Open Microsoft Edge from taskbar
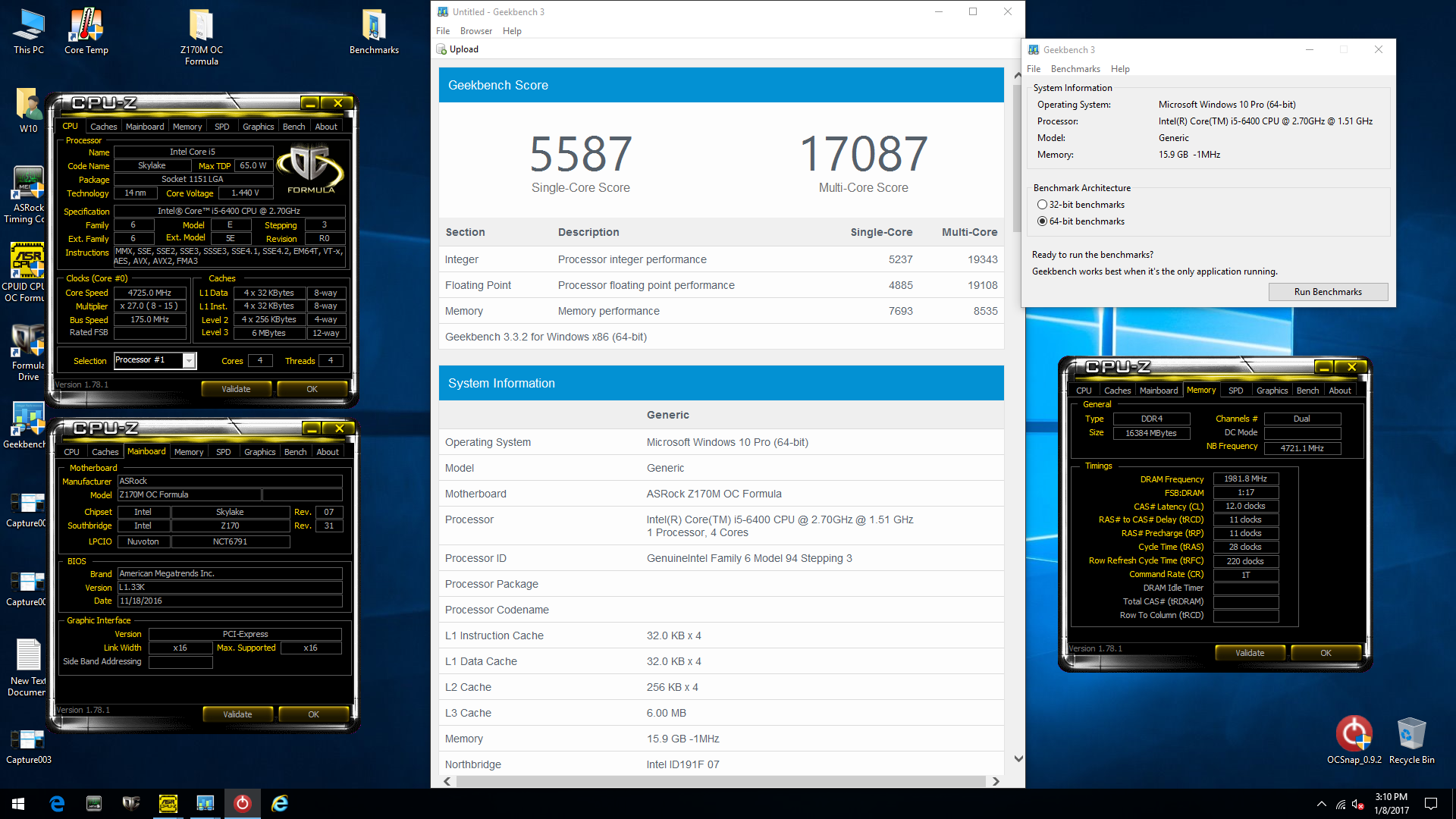The width and height of the screenshot is (1456, 819). tap(57, 804)
